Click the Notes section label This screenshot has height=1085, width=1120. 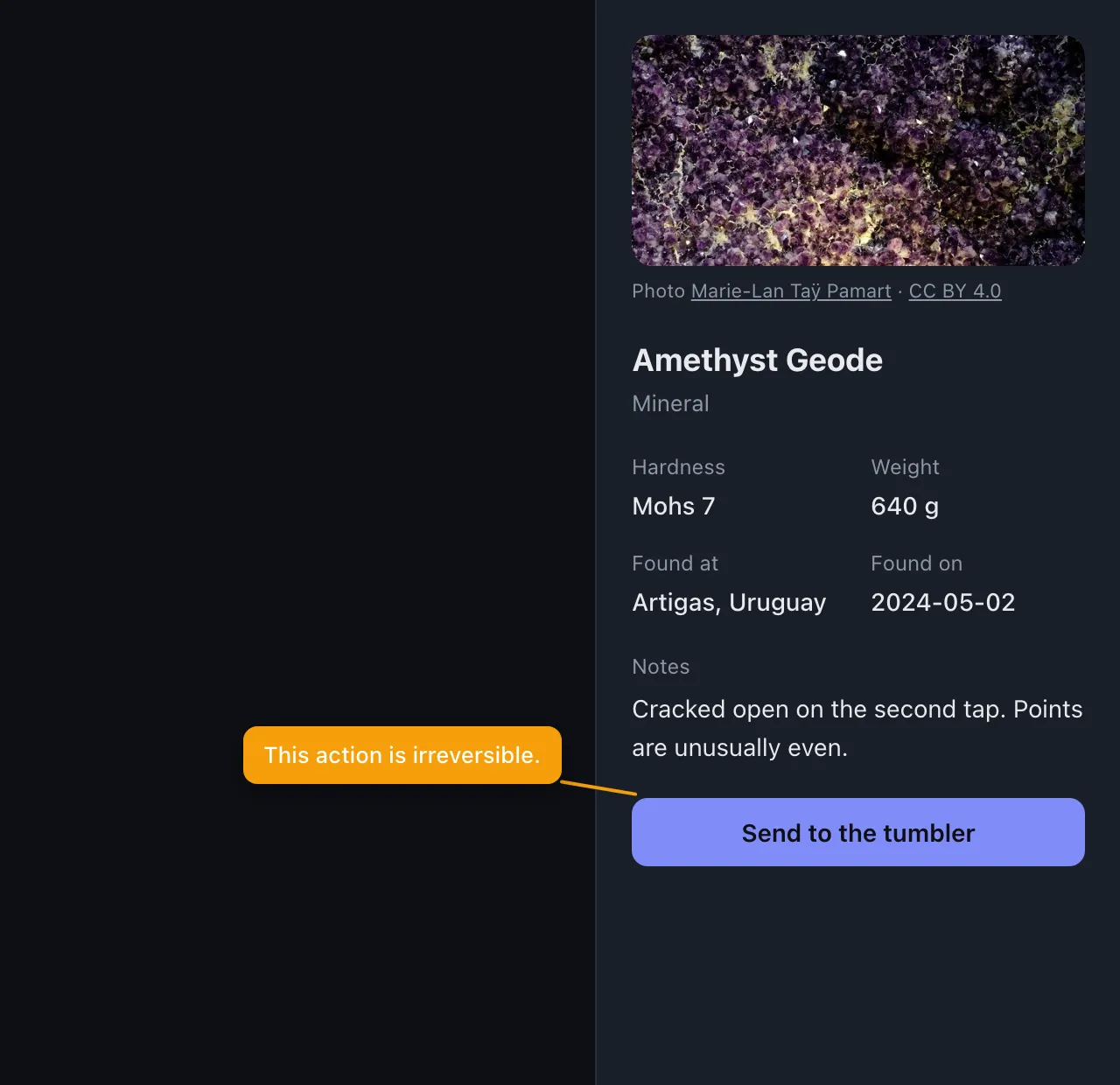point(661,667)
